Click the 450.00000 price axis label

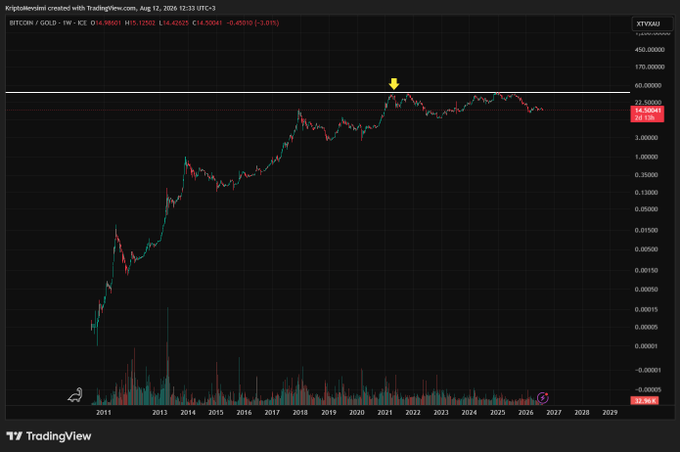click(x=649, y=50)
